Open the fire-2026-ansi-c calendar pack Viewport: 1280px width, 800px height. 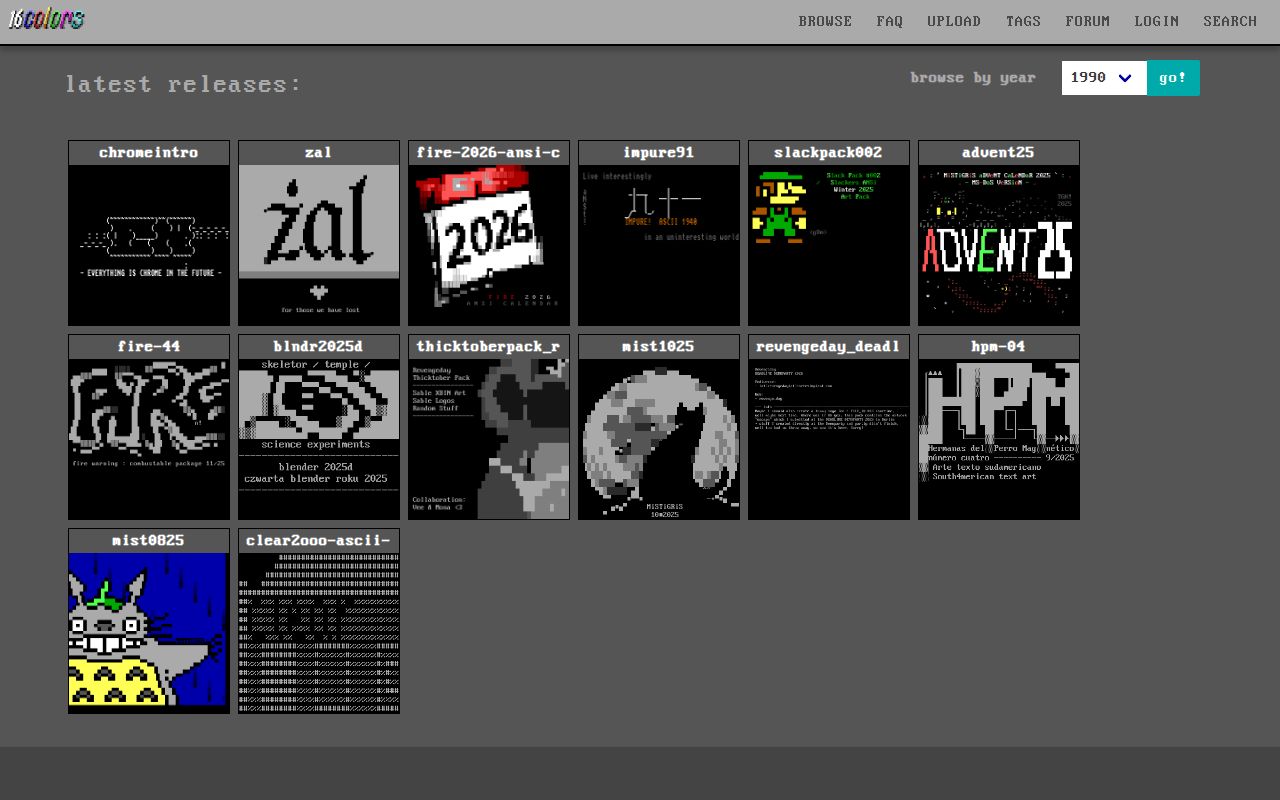[488, 240]
